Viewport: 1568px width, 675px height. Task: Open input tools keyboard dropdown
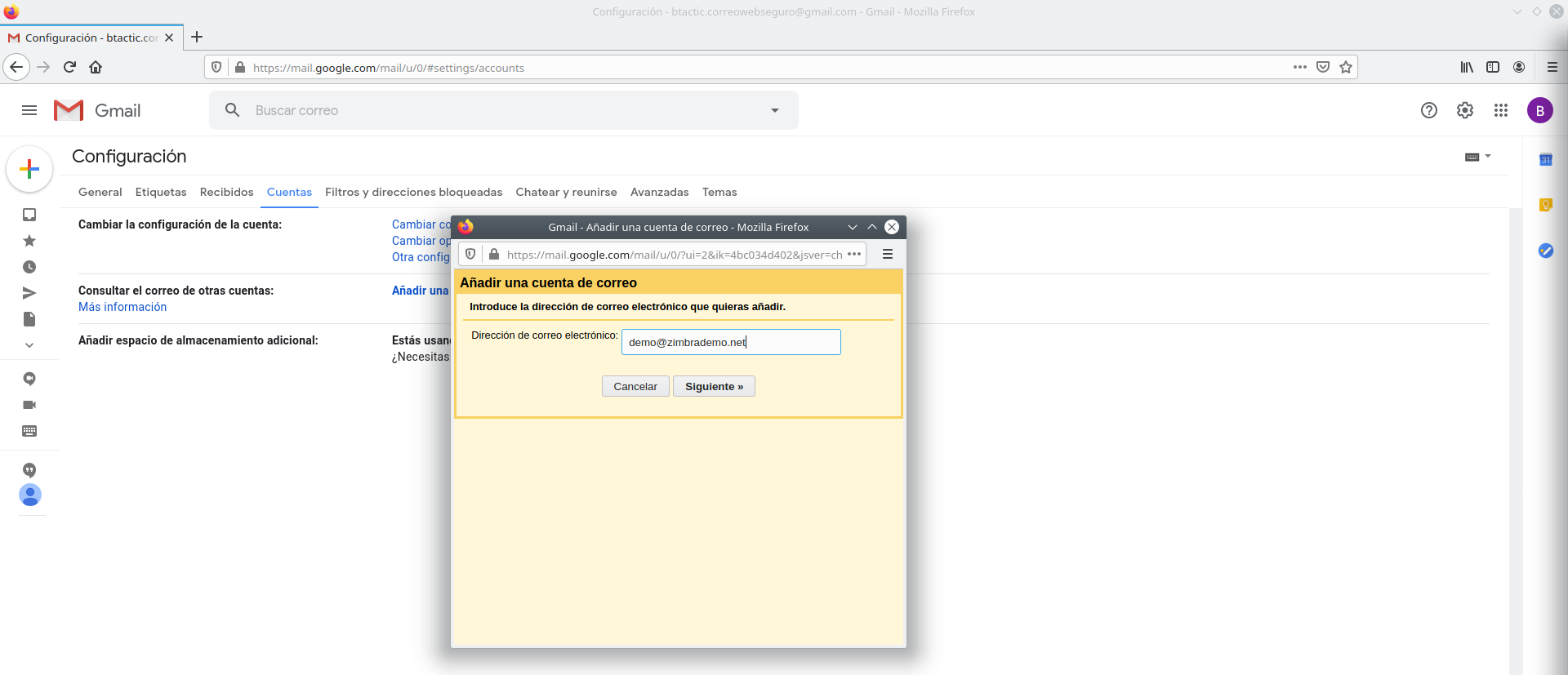(x=1477, y=157)
